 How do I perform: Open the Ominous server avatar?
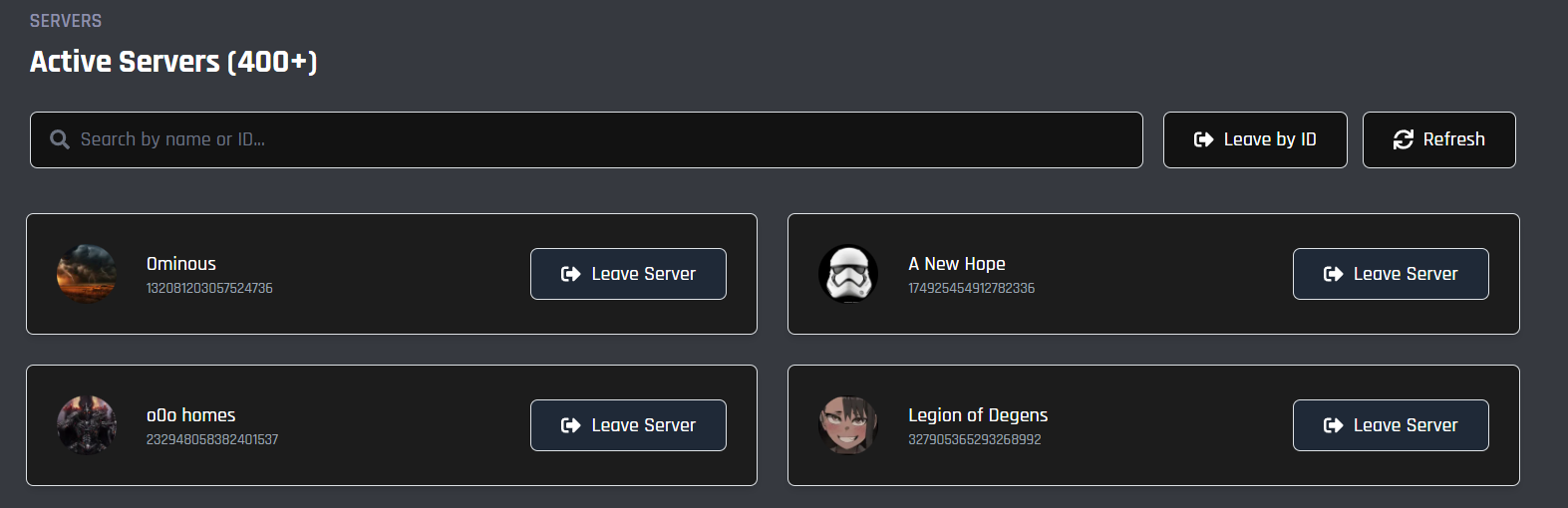[87, 274]
